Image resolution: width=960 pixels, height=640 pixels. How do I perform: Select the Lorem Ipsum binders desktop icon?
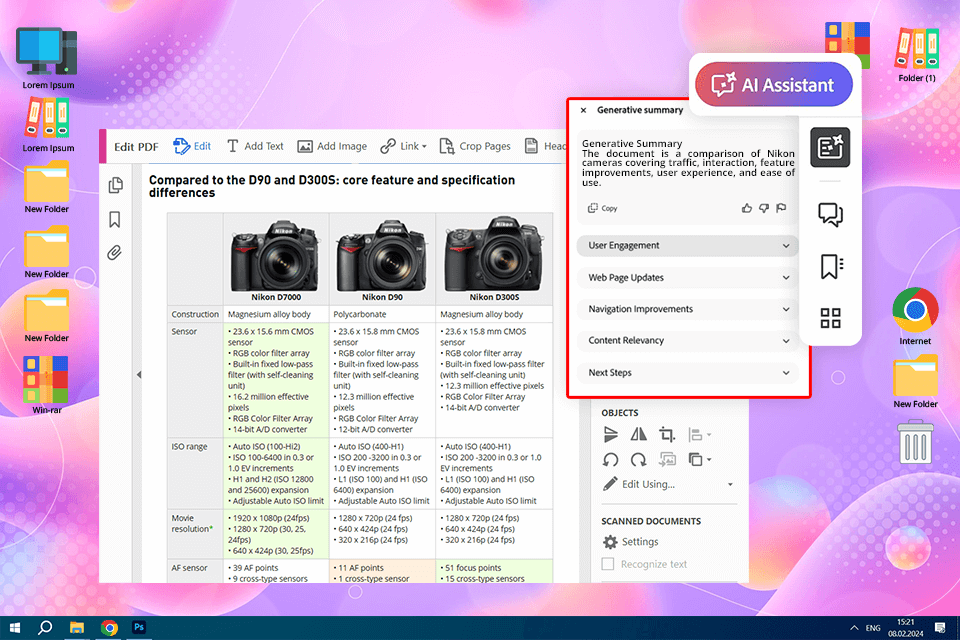point(48,126)
